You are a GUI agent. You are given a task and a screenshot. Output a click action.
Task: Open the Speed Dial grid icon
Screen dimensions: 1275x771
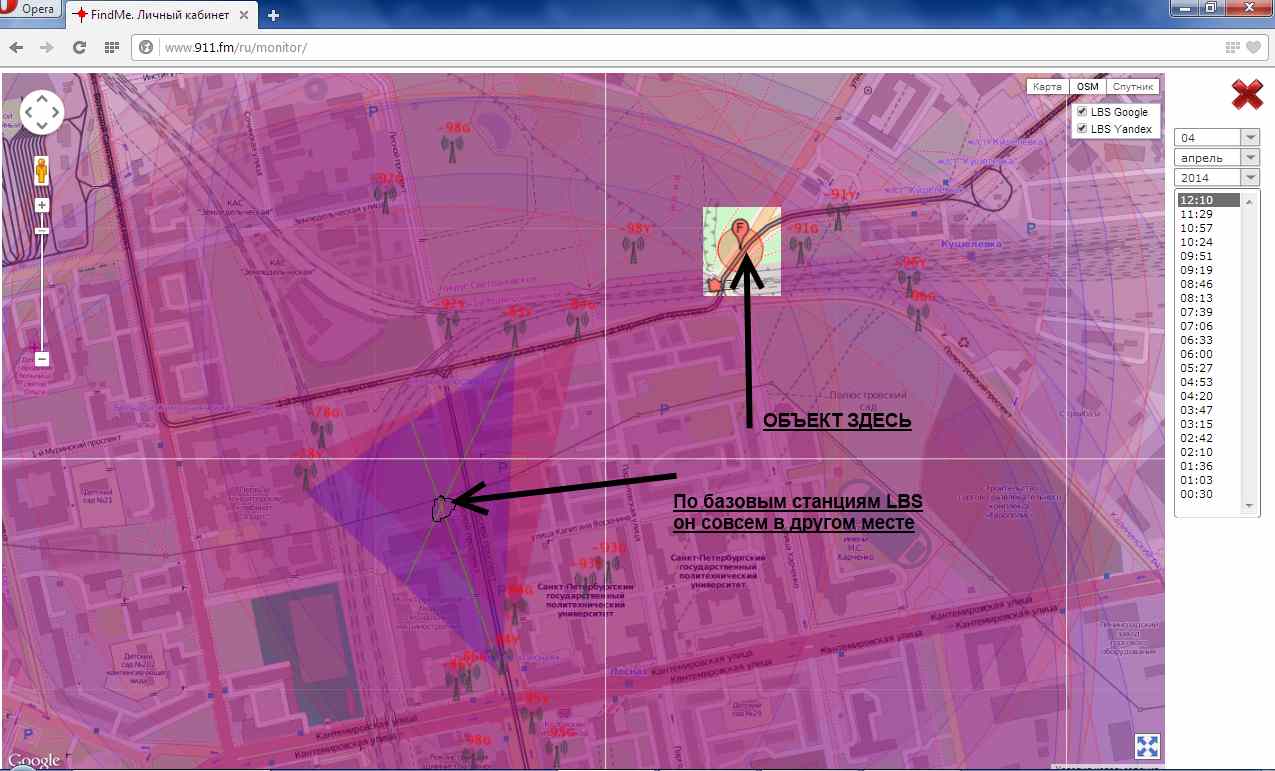[111, 47]
